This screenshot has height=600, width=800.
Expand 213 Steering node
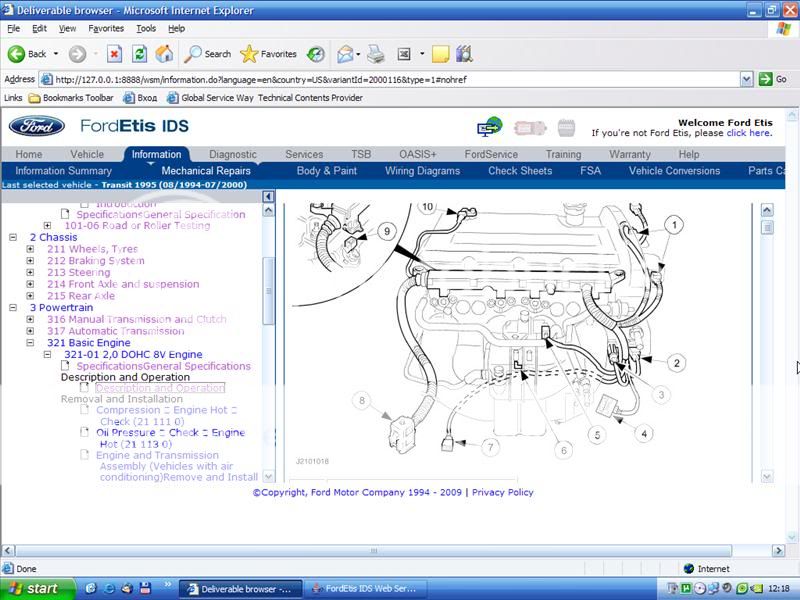pos(30,272)
